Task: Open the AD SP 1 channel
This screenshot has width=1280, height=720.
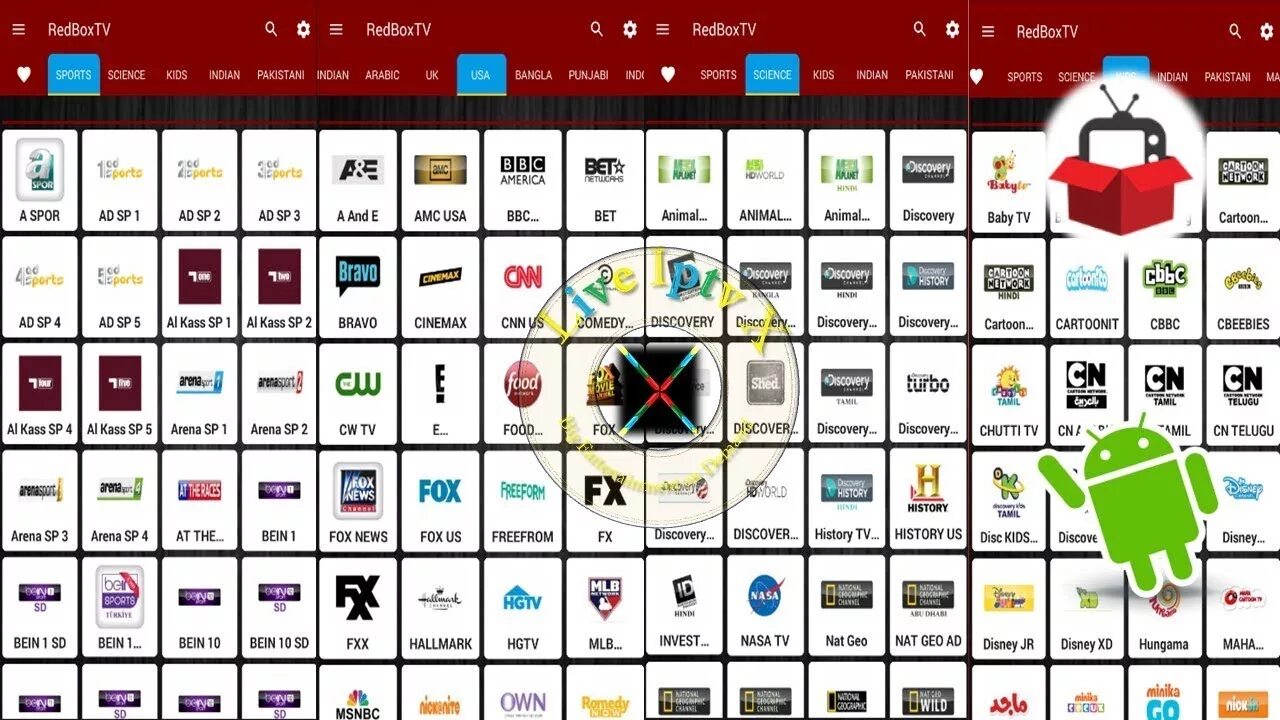Action: click(x=120, y=181)
